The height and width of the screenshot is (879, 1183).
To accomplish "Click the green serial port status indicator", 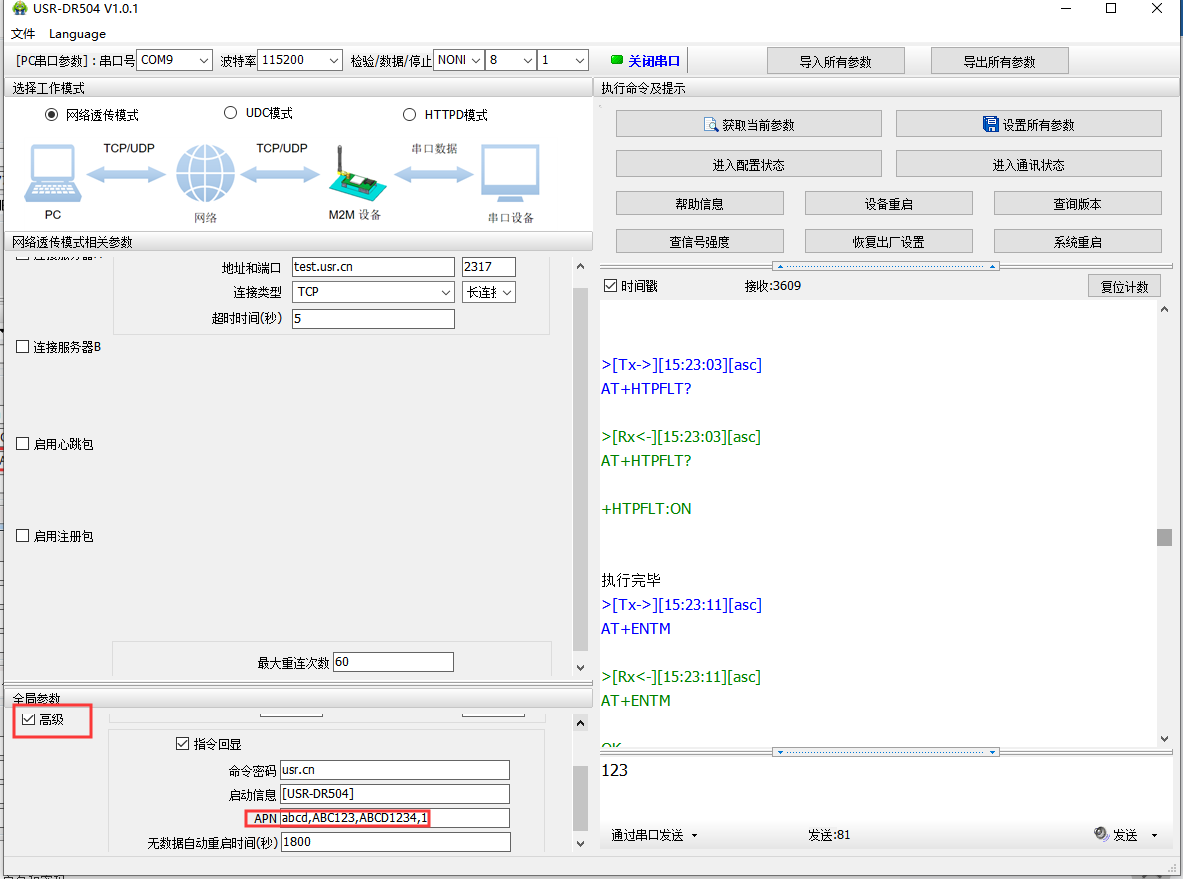I will click(x=616, y=60).
